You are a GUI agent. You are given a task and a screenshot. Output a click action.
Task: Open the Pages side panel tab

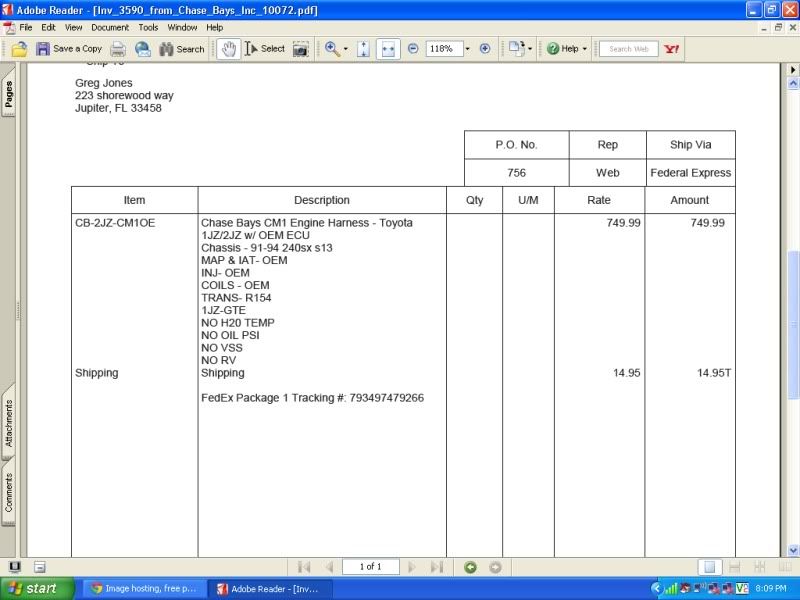pyautogui.click(x=8, y=93)
